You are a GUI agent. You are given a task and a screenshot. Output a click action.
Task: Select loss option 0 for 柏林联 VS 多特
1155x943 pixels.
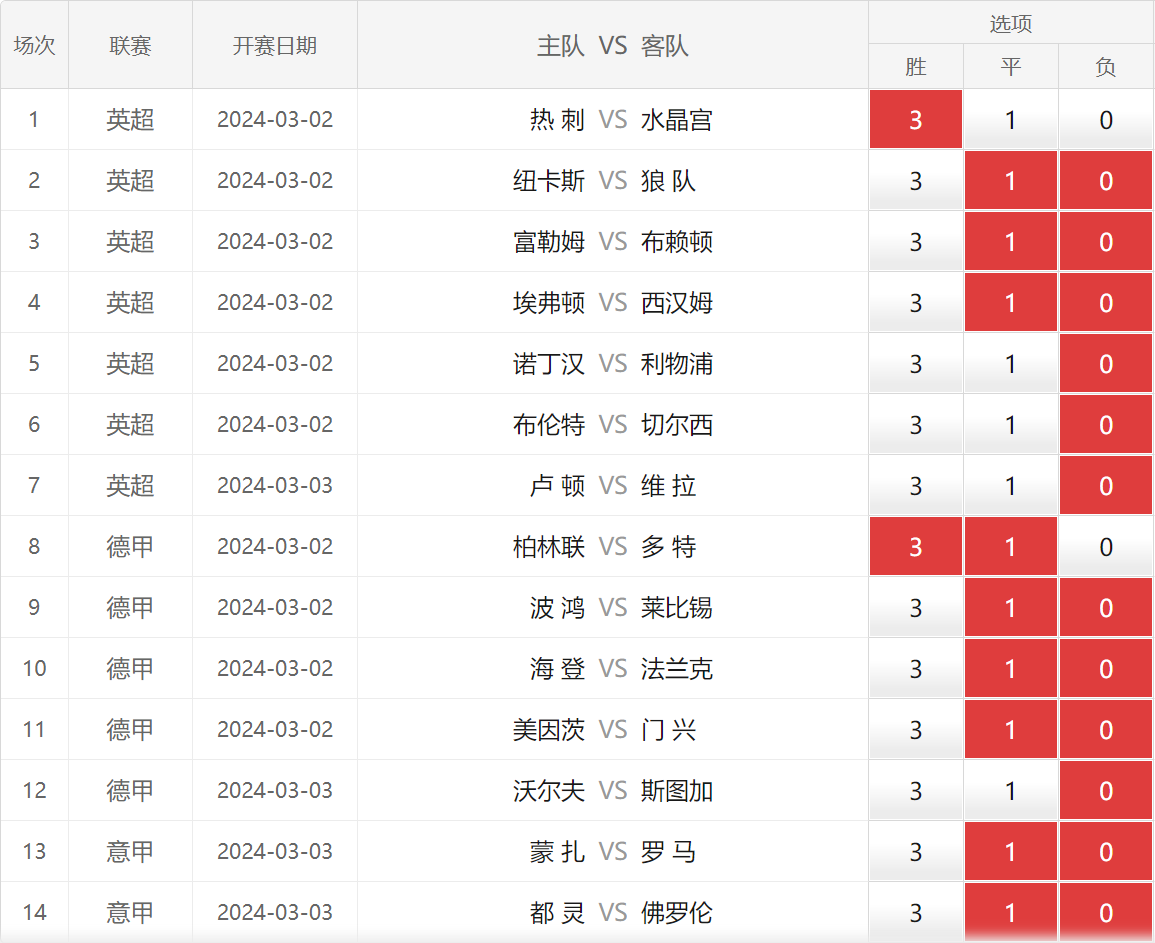pos(1106,547)
